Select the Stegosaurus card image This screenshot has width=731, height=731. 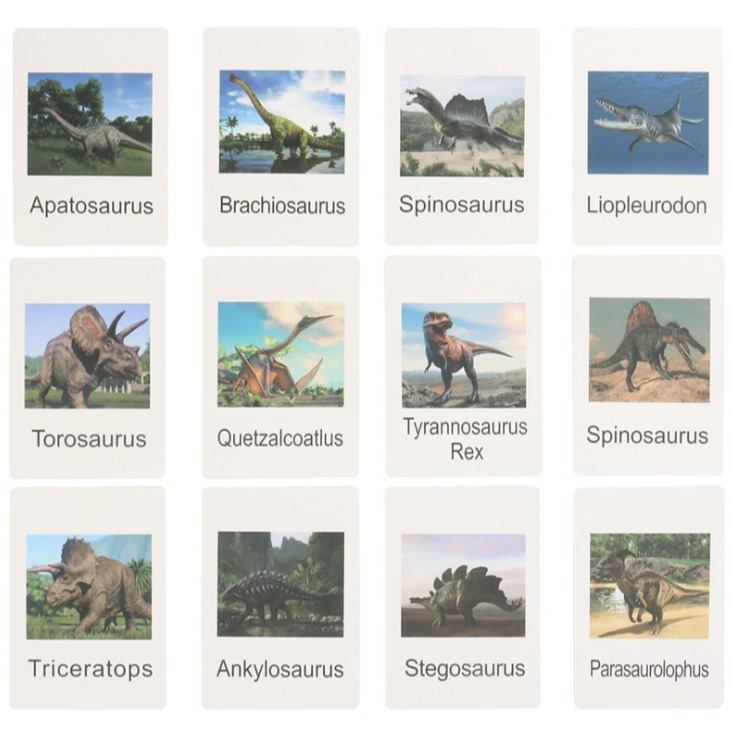(x=463, y=586)
